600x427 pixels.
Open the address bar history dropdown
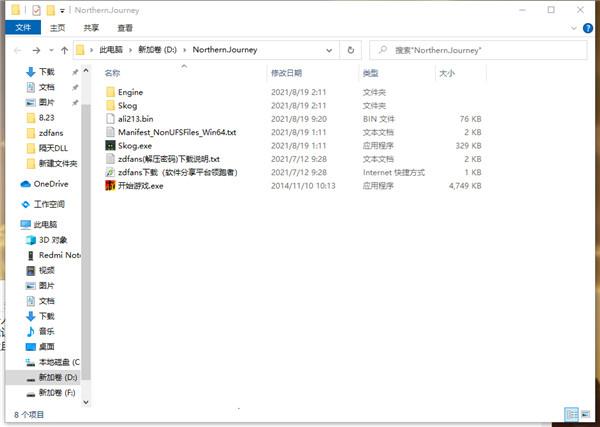coord(329,50)
